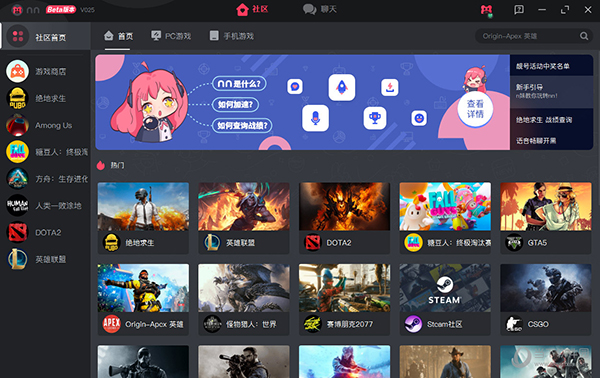This screenshot has height=378, width=600.
Task: Click the search magnifier icon
Action: [584, 36]
